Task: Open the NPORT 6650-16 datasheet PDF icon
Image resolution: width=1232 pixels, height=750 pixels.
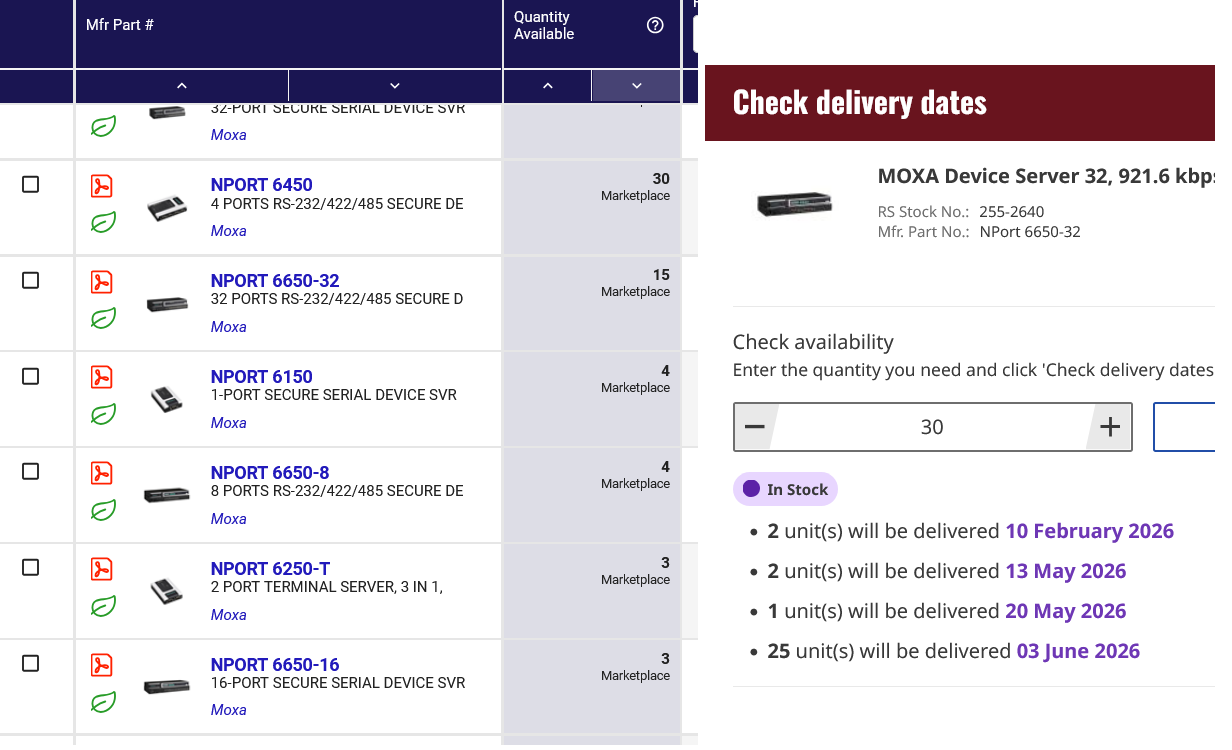Action: [x=102, y=666]
